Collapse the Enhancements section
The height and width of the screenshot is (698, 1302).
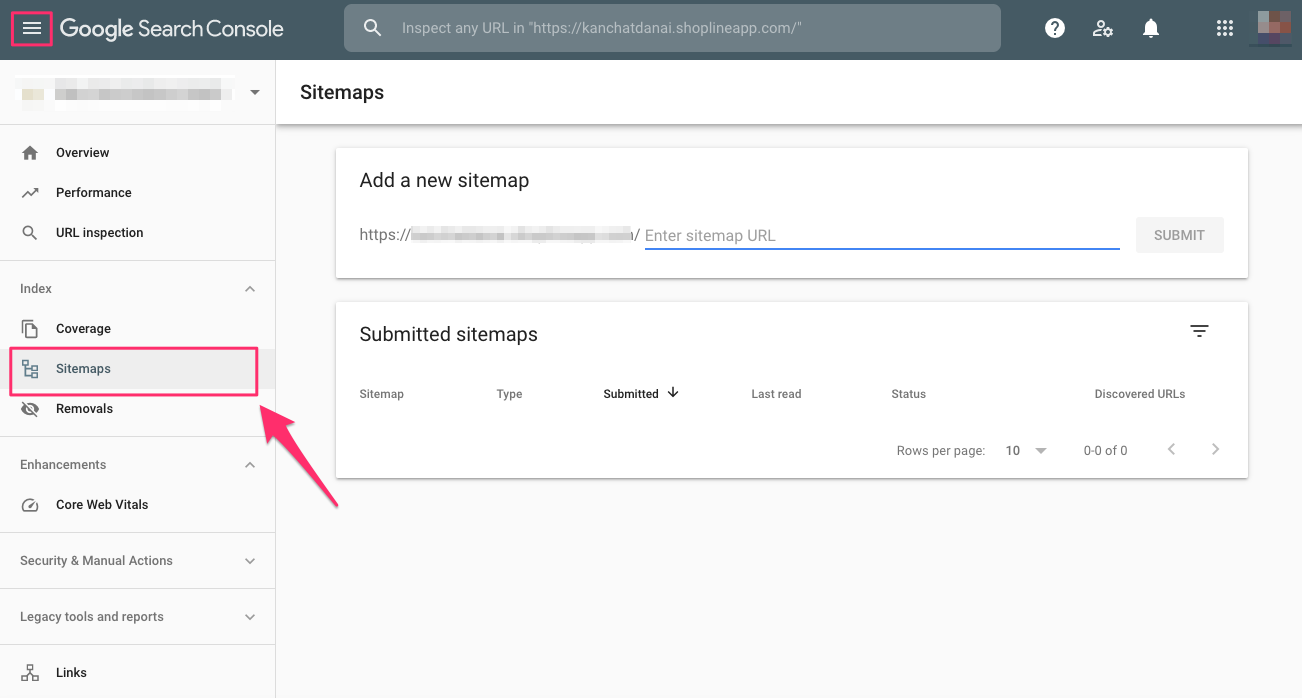coord(250,465)
